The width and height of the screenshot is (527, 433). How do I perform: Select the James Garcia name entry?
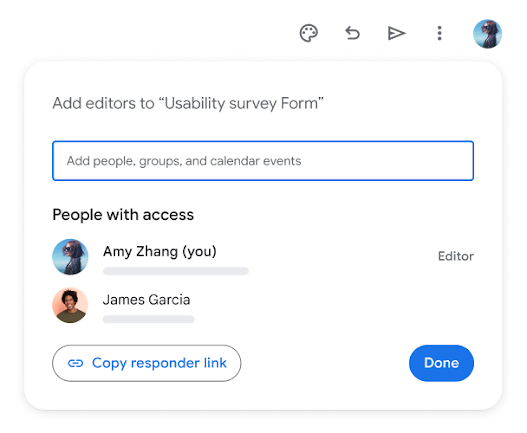(146, 300)
